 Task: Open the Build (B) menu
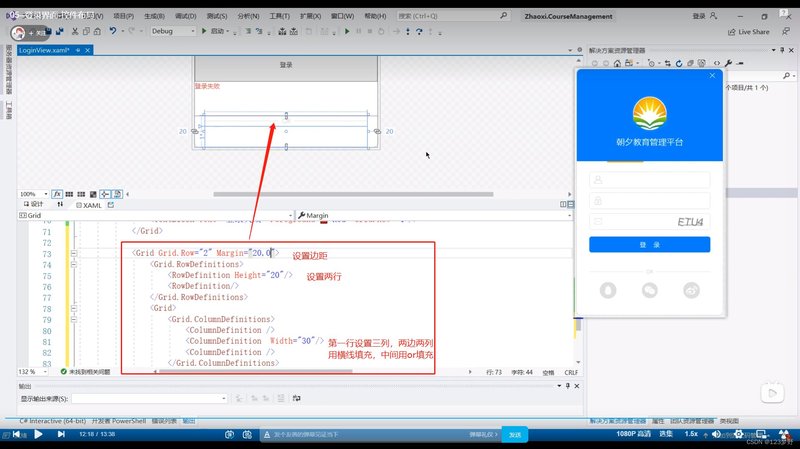click(154, 16)
